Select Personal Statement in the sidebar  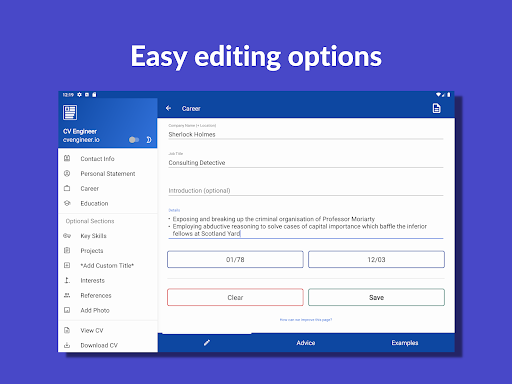click(108, 174)
